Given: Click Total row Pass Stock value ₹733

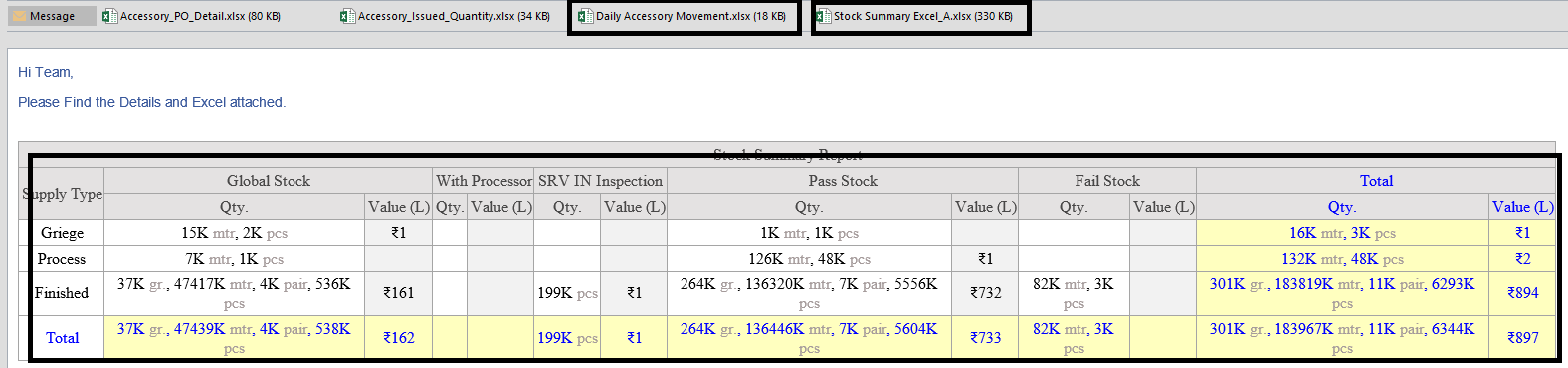Looking at the screenshot, I should click(x=985, y=338).
